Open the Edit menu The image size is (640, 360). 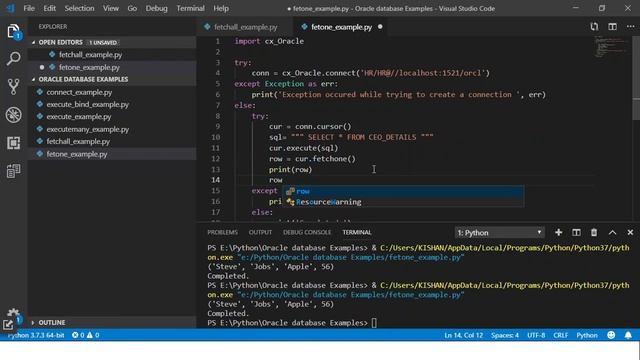click(49, 8)
